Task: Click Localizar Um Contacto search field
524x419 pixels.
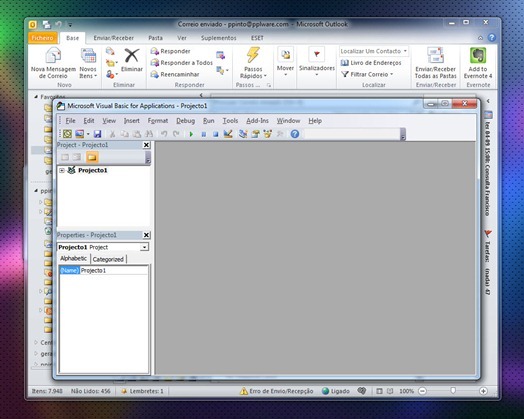Action: tap(373, 51)
